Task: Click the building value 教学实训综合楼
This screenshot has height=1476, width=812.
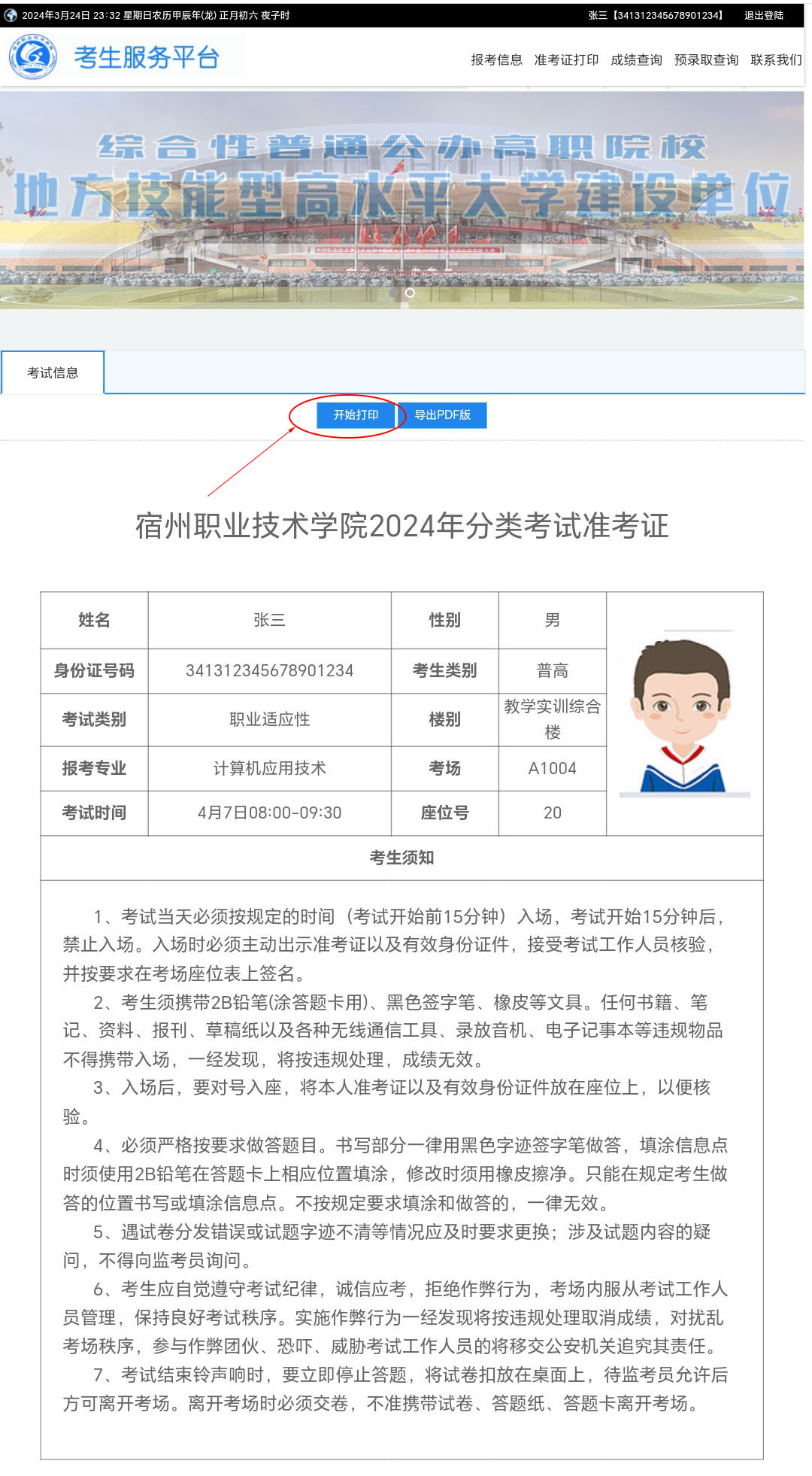Action: pyautogui.click(x=553, y=719)
